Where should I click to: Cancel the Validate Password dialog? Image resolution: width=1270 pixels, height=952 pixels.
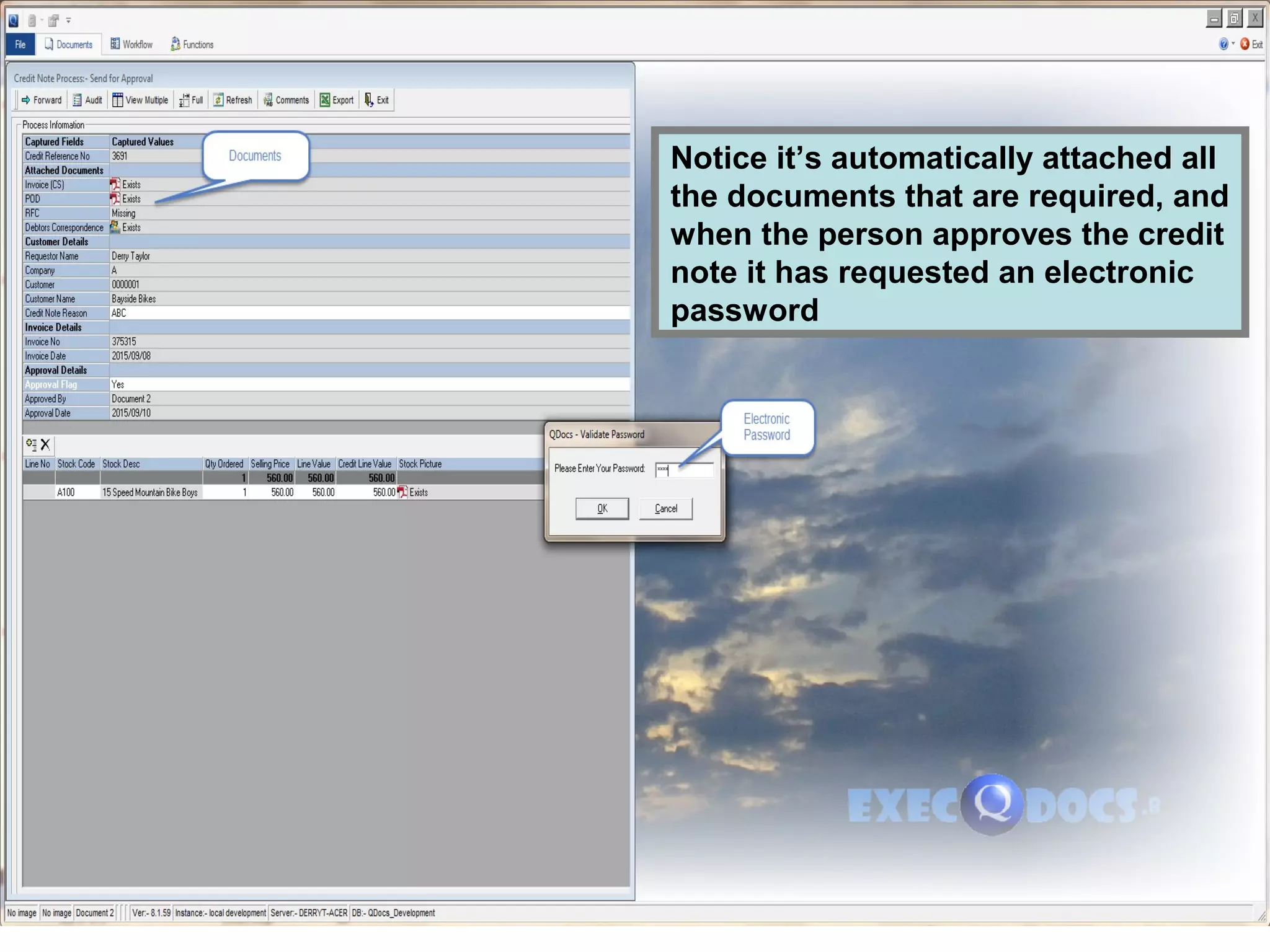click(x=666, y=509)
